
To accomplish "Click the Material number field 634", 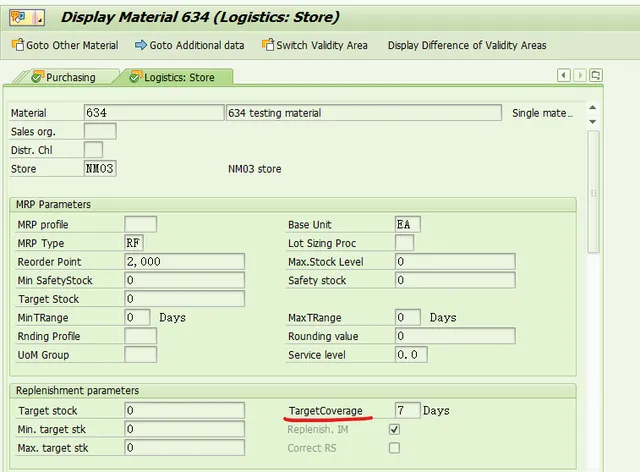I will 154,113.
